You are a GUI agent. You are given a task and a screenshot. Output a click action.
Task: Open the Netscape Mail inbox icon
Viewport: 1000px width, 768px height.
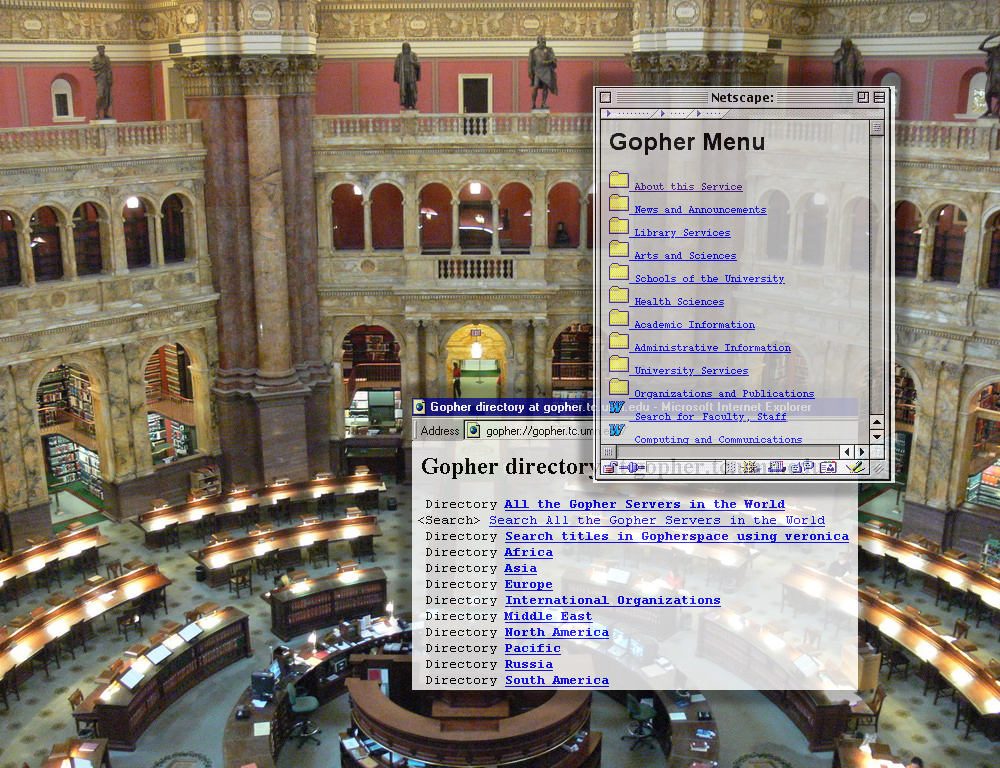point(776,468)
